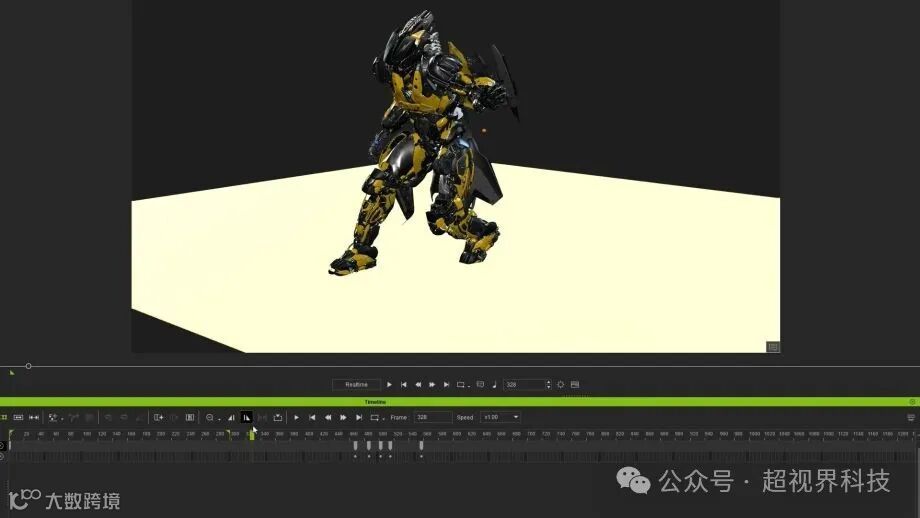Play animation from the timeline toolbar
This screenshot has width=920, height=518.
pos(296,417)
